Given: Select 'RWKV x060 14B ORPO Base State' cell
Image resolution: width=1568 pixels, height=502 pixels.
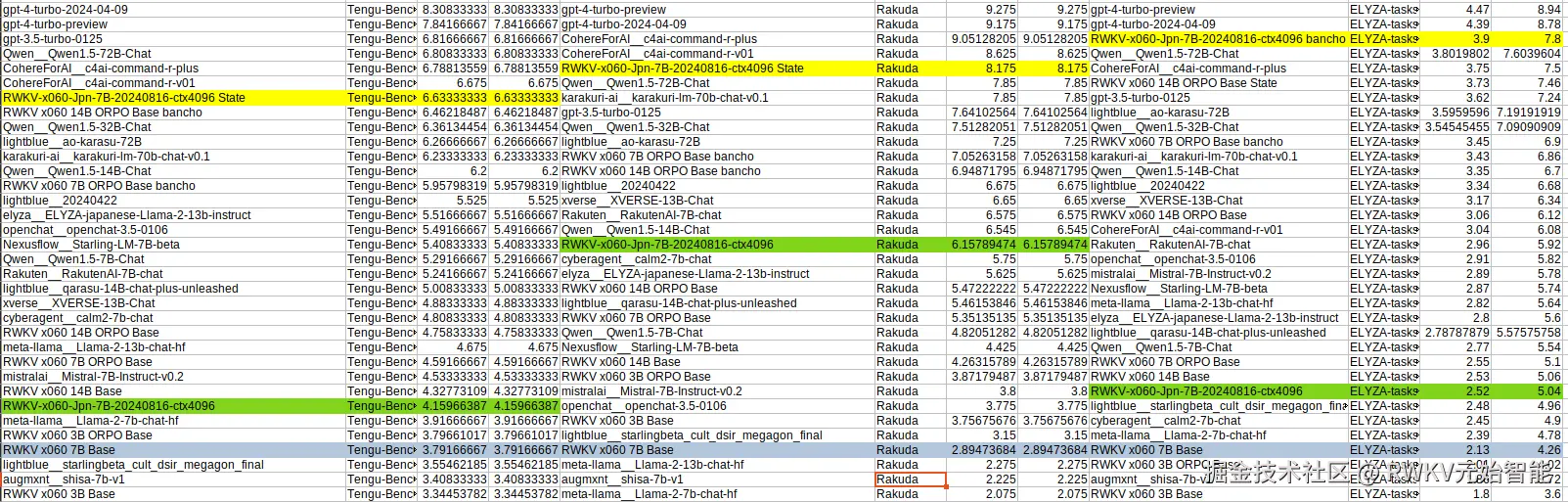Looking at the screenshot, I should [1218, 83].
